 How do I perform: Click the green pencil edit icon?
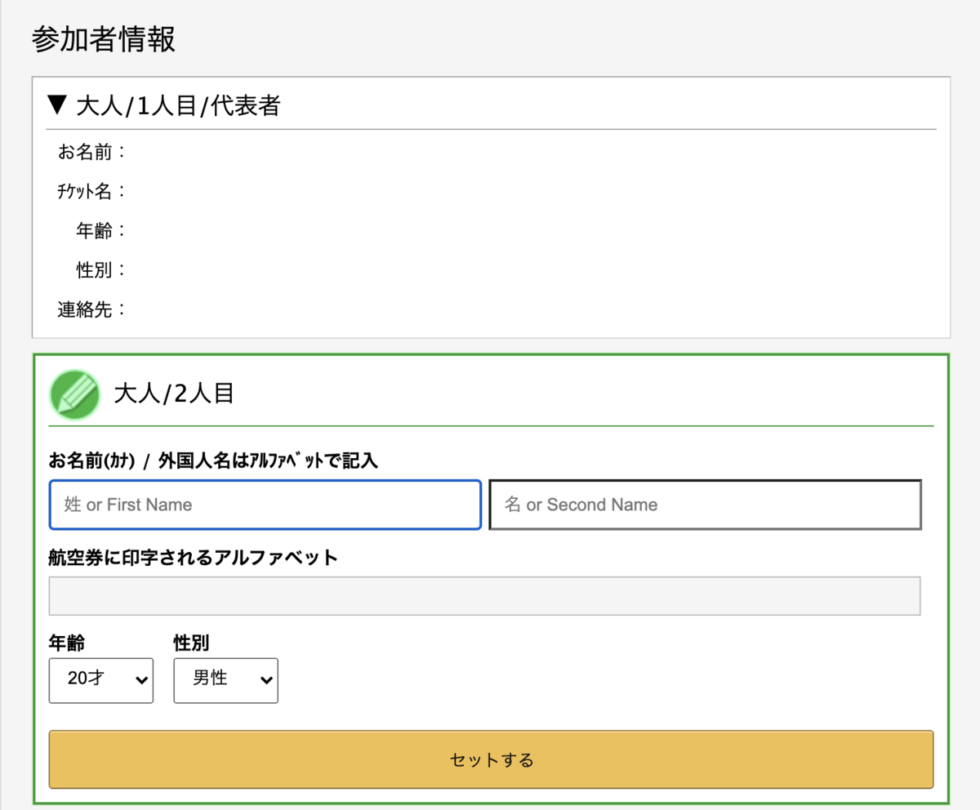(x=74, y=394)
